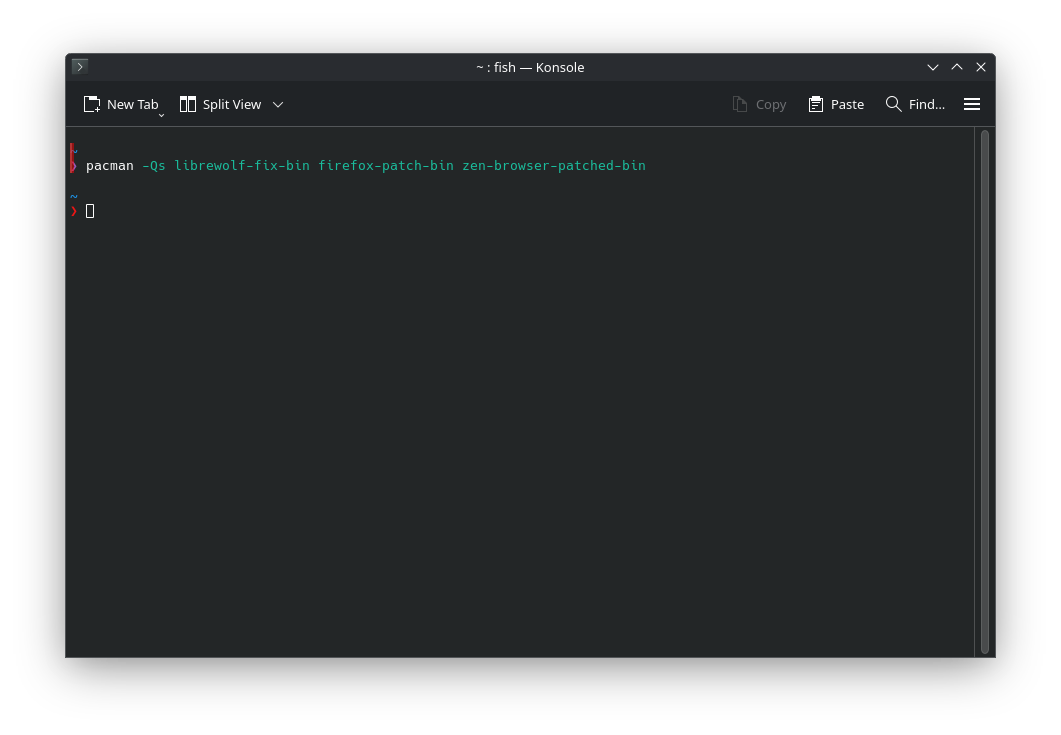Image resolution: width=1061 pixels, height=735 pixels.
Task: Click the Split View icon
Action: [188, 104]
